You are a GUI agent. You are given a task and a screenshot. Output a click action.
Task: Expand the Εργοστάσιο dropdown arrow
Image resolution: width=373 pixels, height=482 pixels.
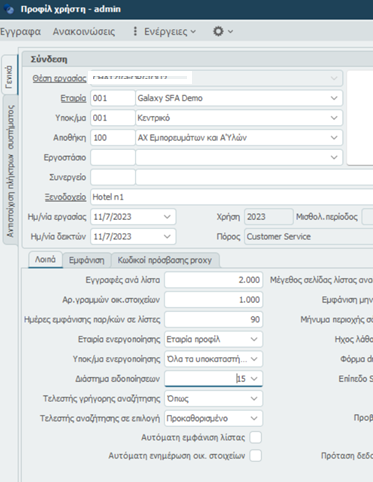[x=334, y=158]
